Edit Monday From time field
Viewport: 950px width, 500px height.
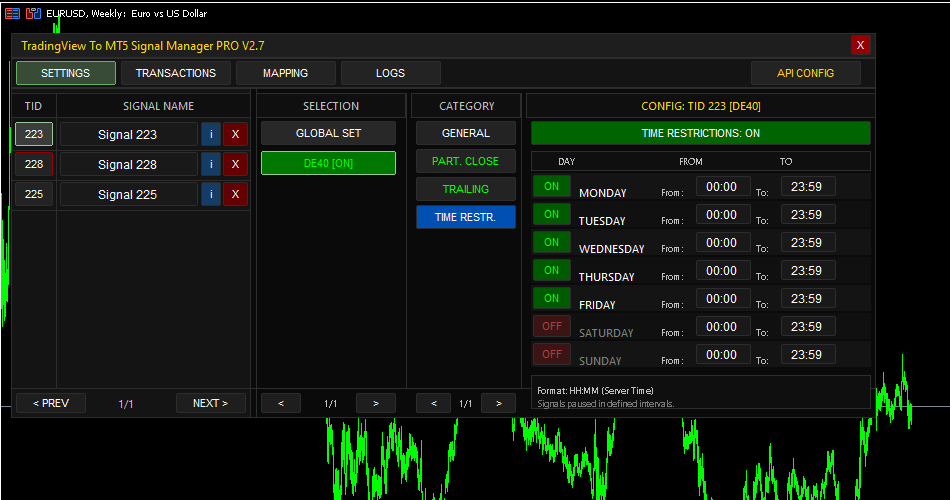click(722, 187)
